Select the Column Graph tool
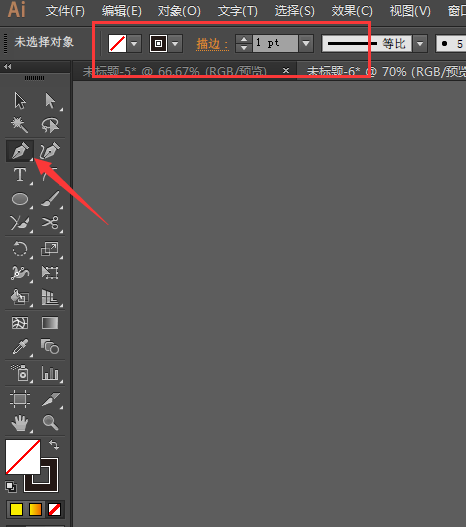This screenshot has height=527, width=466. 50,373
